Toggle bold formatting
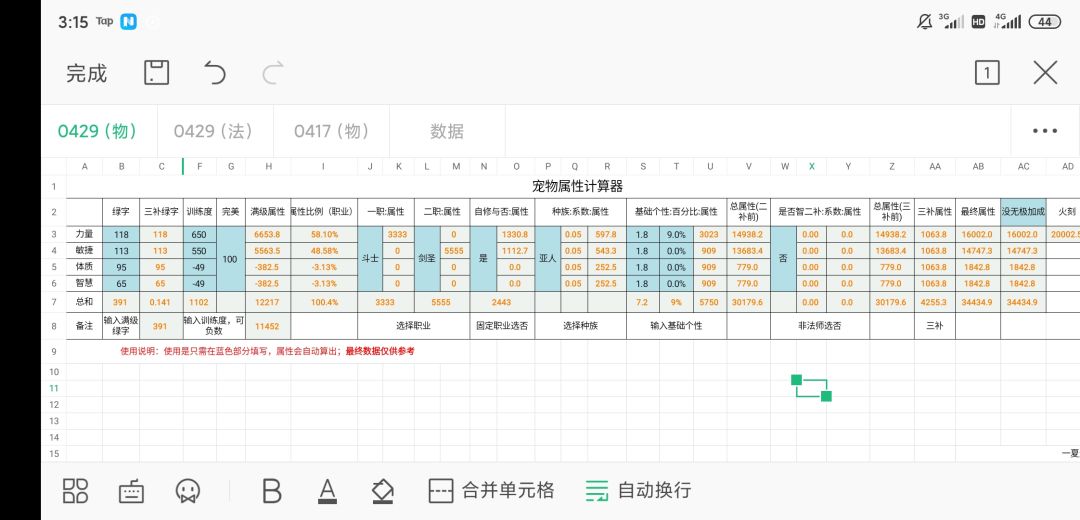Image resolution: width=1080 pixels, height=520 pixels. [x=272, y=490]
